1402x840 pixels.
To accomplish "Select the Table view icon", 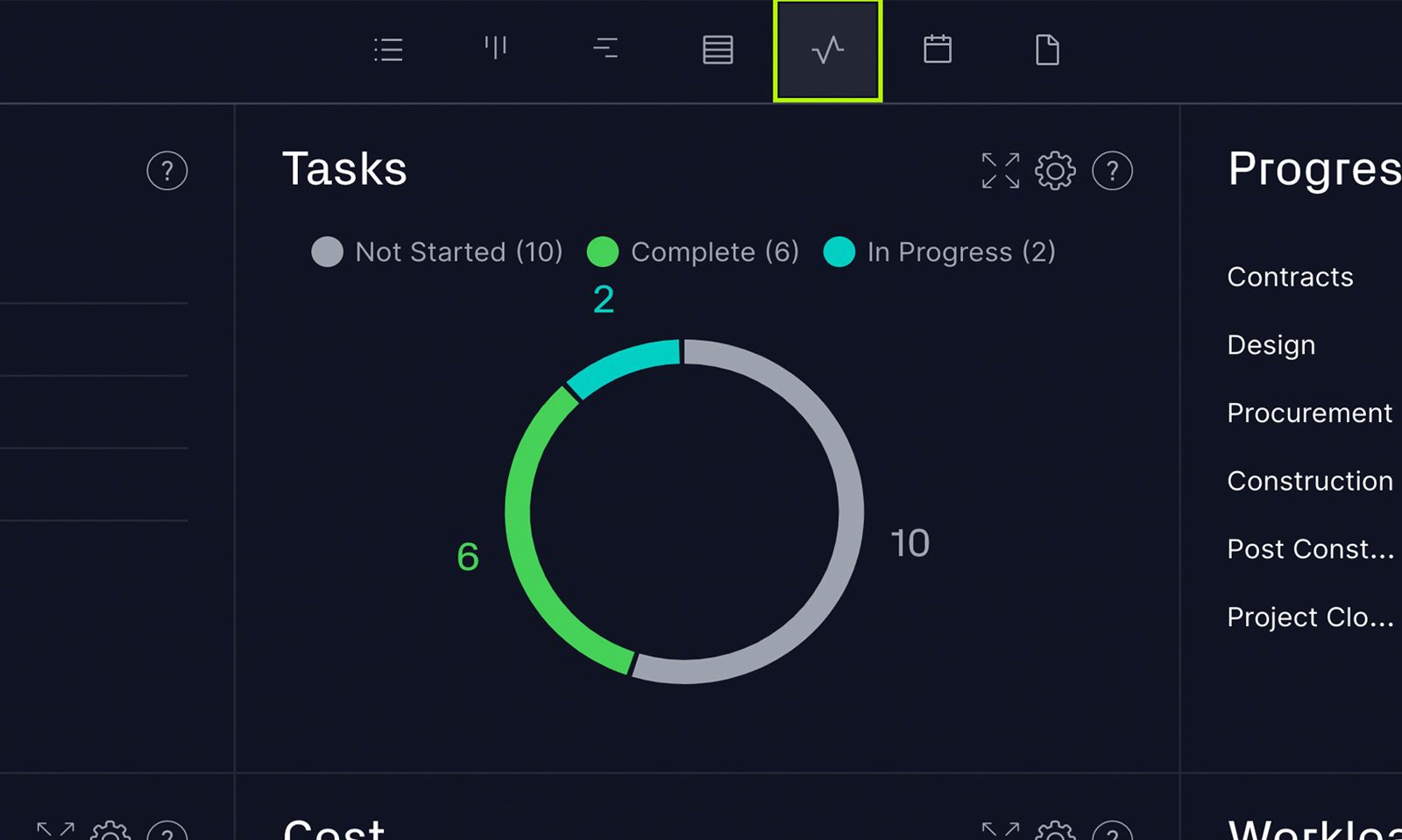I will [717, 49].
